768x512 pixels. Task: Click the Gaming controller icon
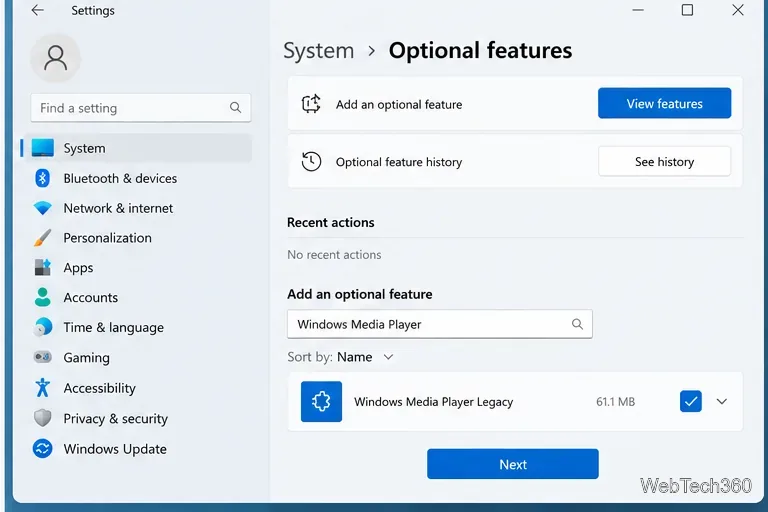tap(43, 357)
